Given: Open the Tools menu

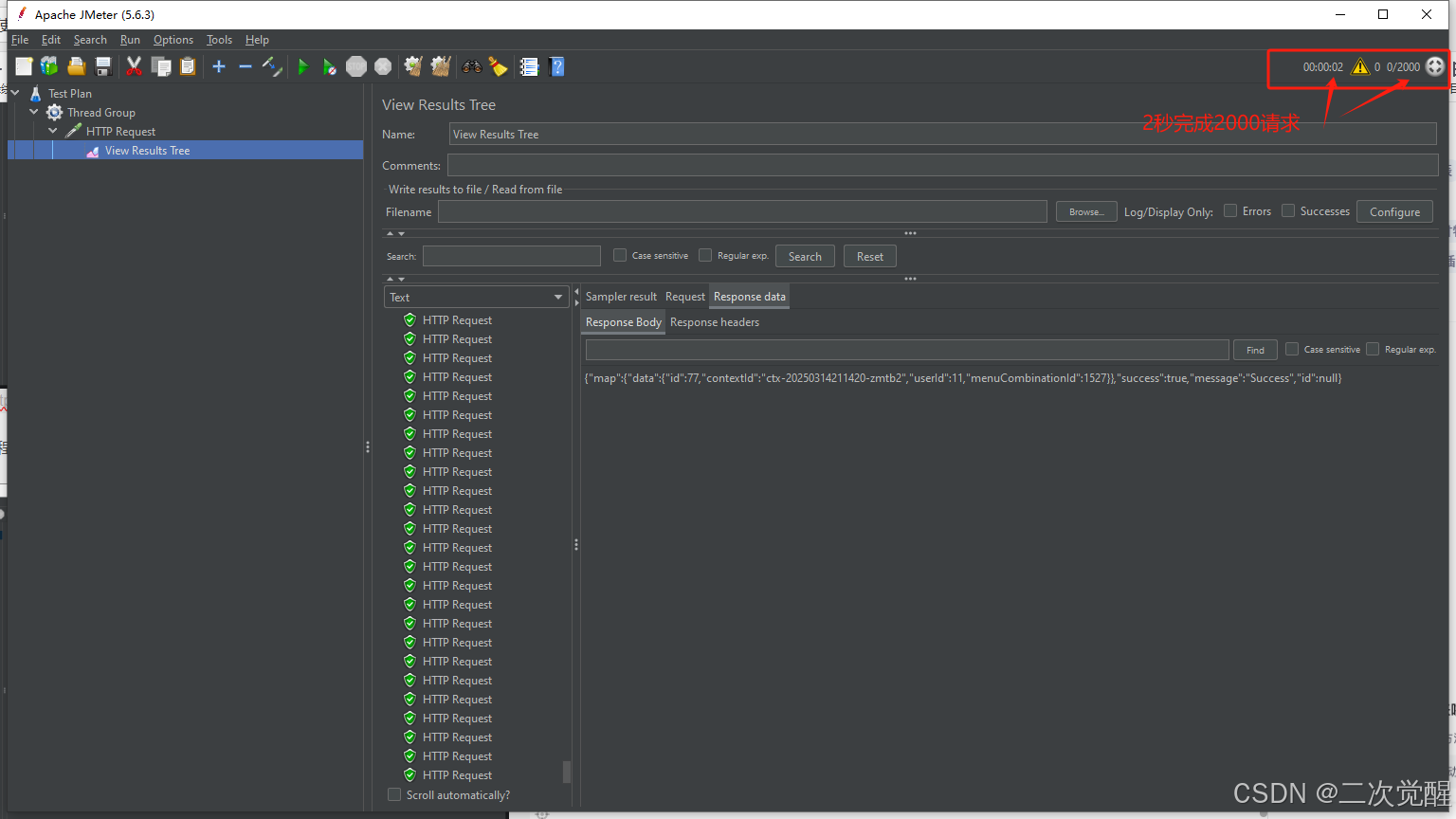Looking at the screenshot, I should click(x=219, y=40).
